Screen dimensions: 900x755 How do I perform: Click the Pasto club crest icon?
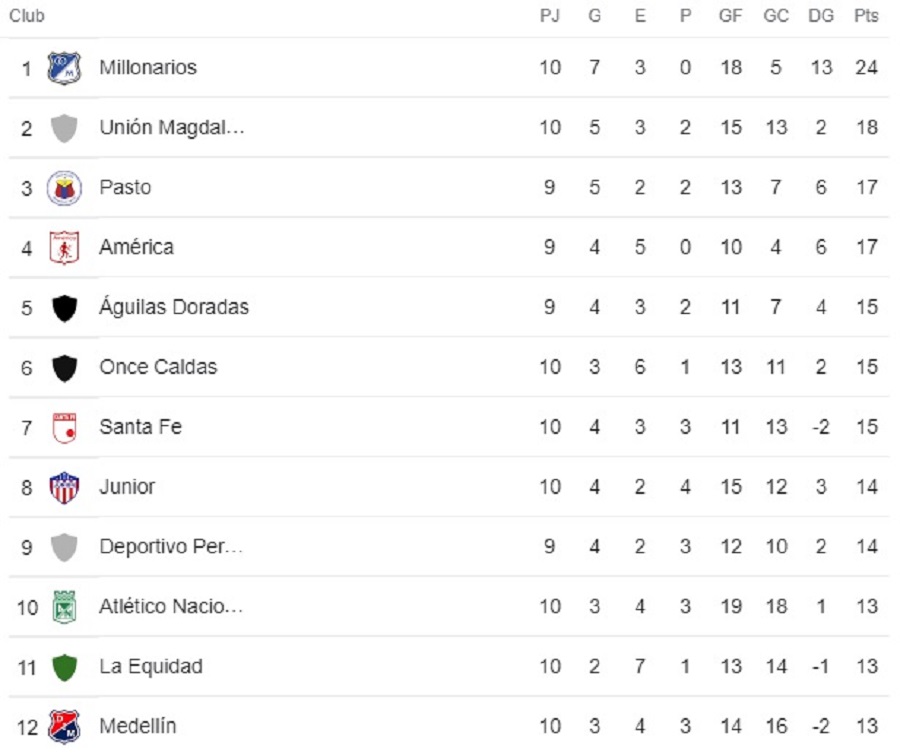pyautogui.click(x=64, y=188)
